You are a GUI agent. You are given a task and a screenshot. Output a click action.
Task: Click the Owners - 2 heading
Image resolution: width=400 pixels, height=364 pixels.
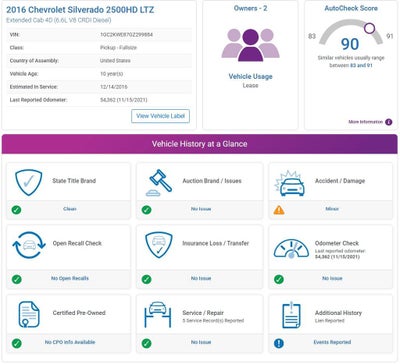(x=250, y=8)
